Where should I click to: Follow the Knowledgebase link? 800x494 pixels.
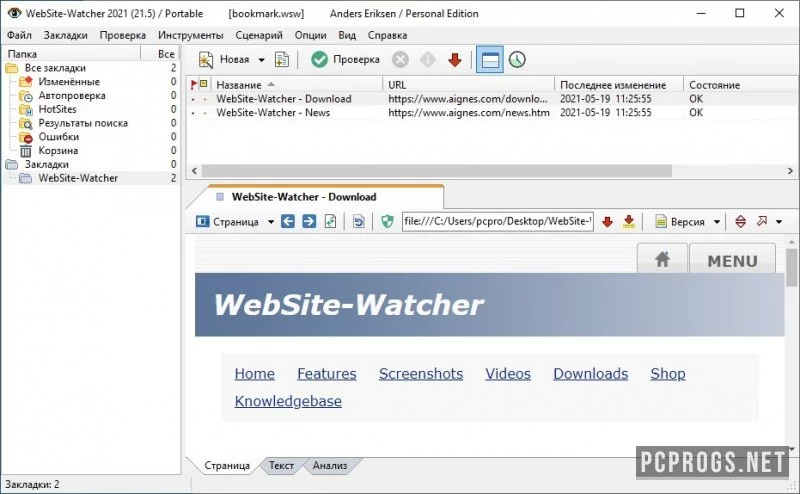(x=288, y=401)
